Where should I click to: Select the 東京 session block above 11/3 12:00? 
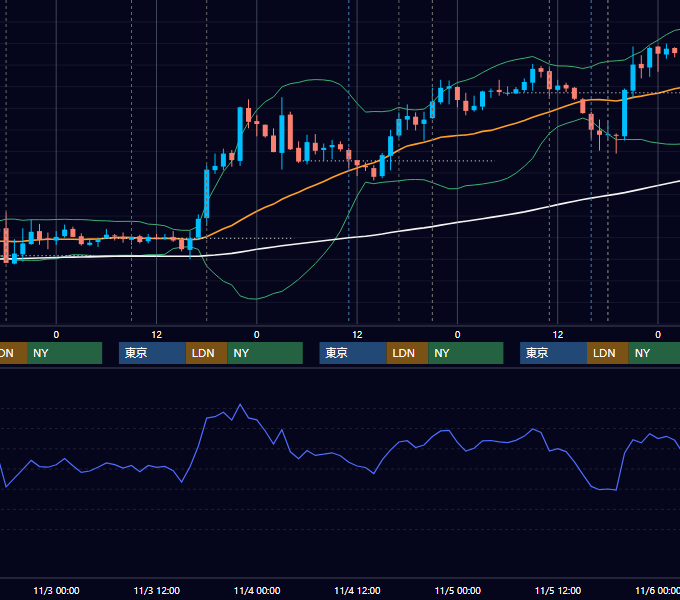pyautogui.click(x=152, y=353)
